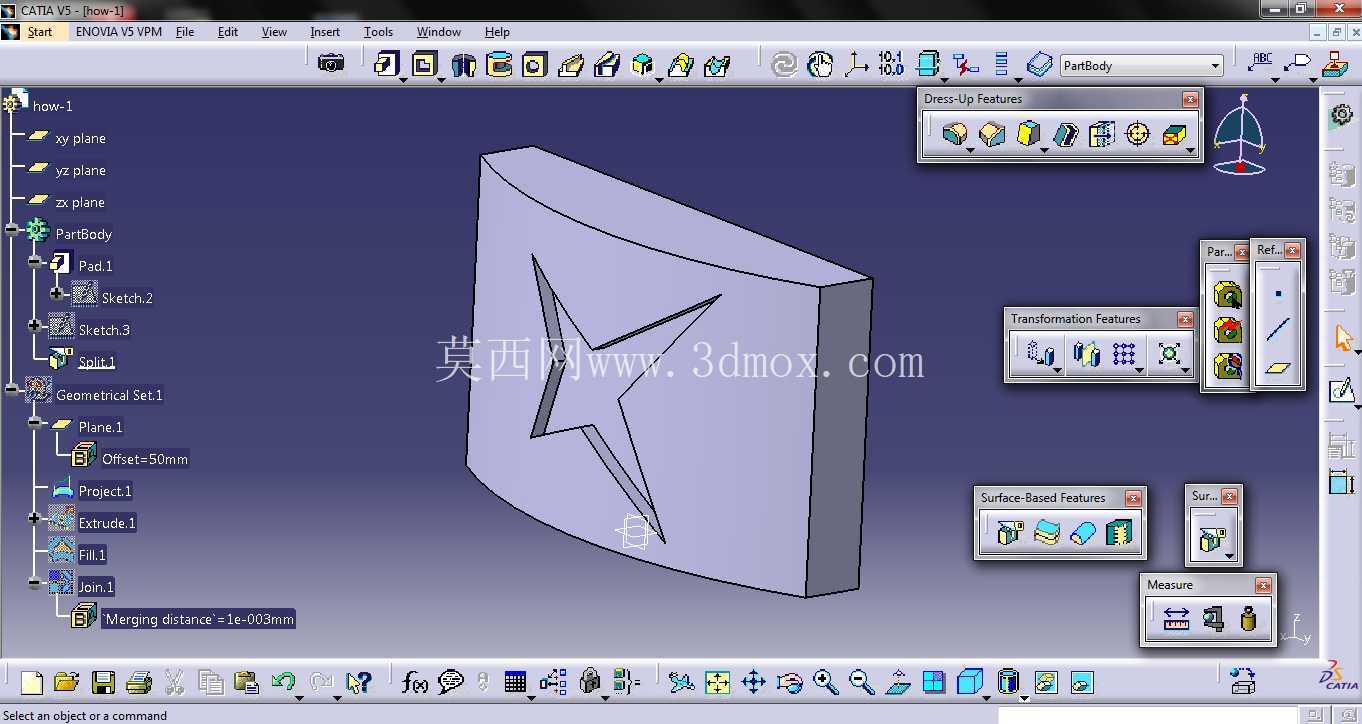The image size is (1362, 724).
Task: Click the Undo icon
Action: tap(283, 683)
